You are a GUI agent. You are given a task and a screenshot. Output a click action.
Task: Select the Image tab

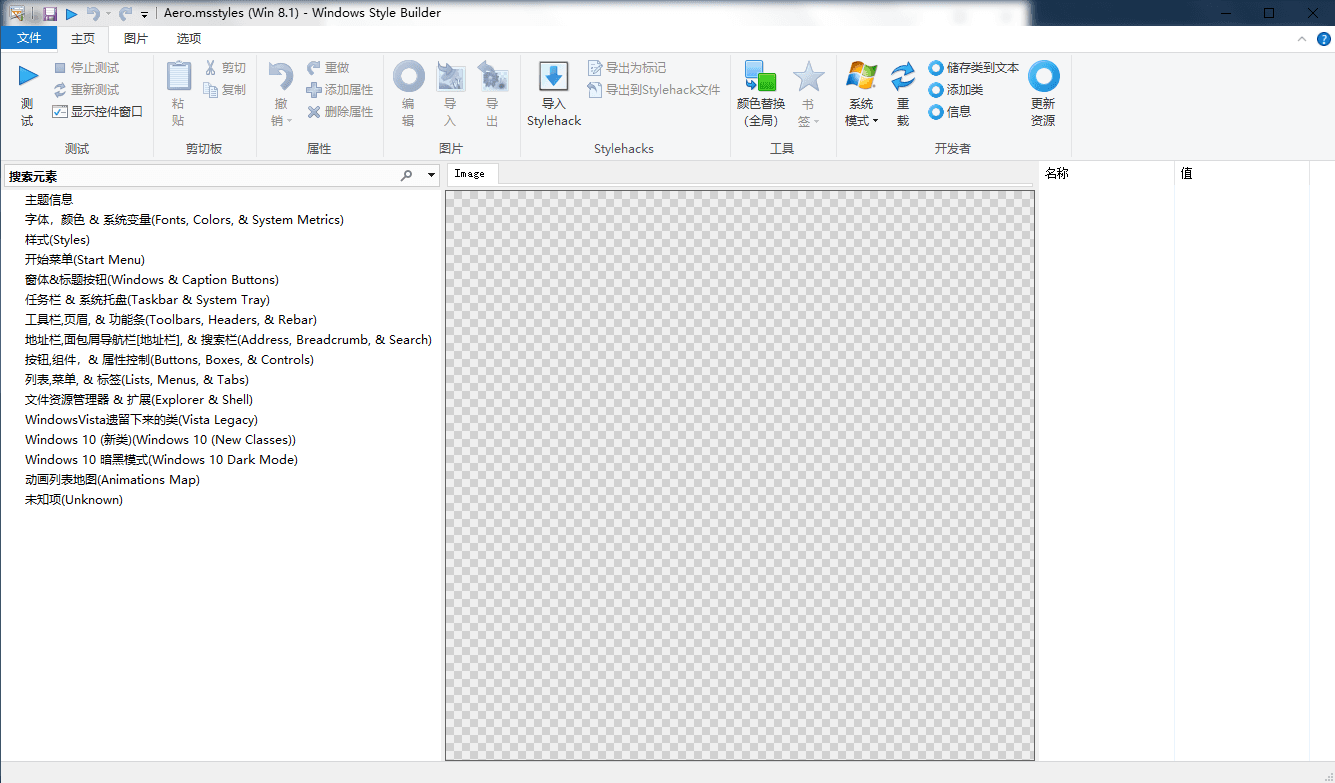pos(470,174)
